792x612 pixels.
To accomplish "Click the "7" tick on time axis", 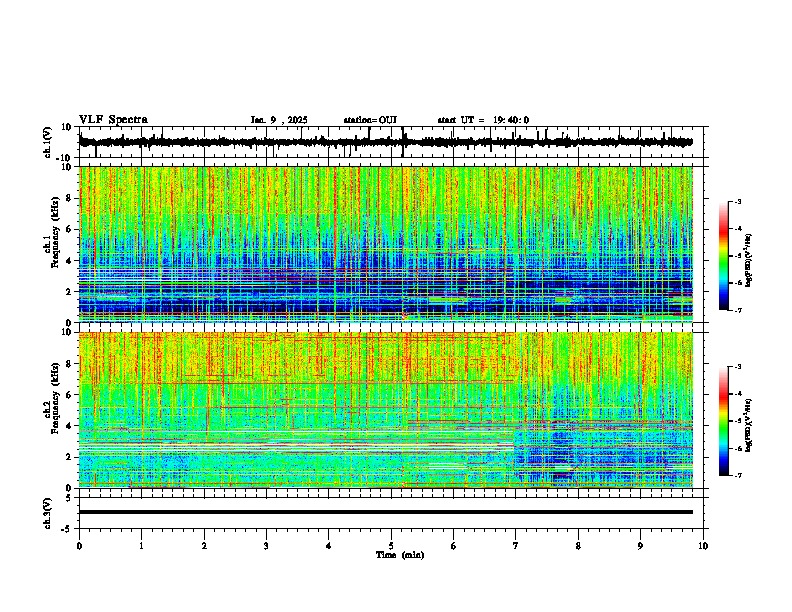I will [516, 546].
